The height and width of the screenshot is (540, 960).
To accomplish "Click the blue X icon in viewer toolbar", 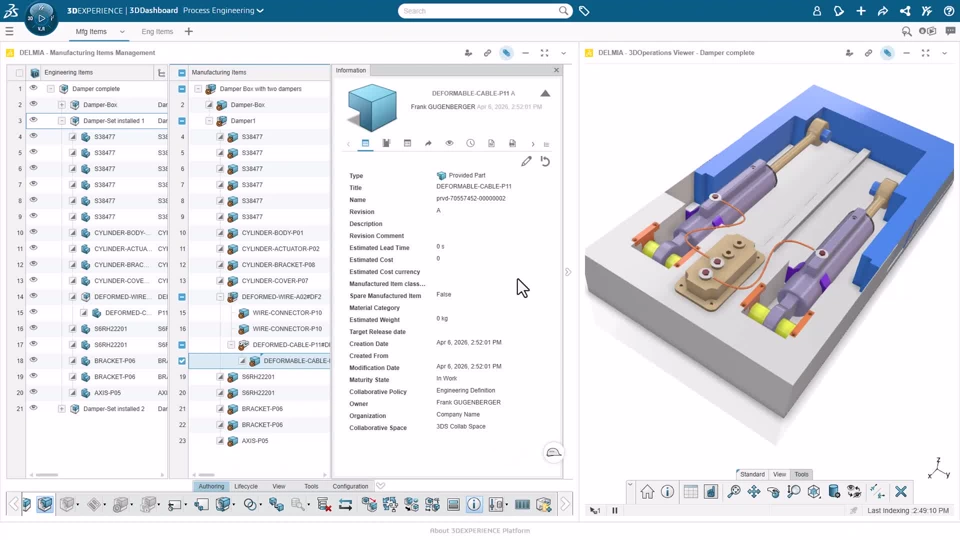I will click(x=901, y=492).
